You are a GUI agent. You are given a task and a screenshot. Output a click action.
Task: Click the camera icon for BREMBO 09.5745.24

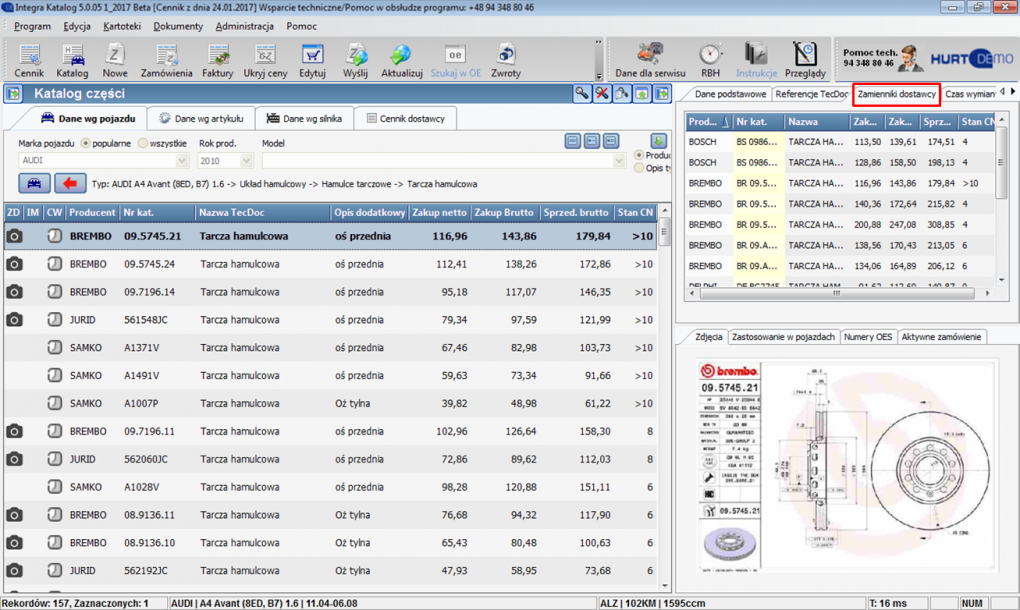pyautogui.click(x=14, y=264)
